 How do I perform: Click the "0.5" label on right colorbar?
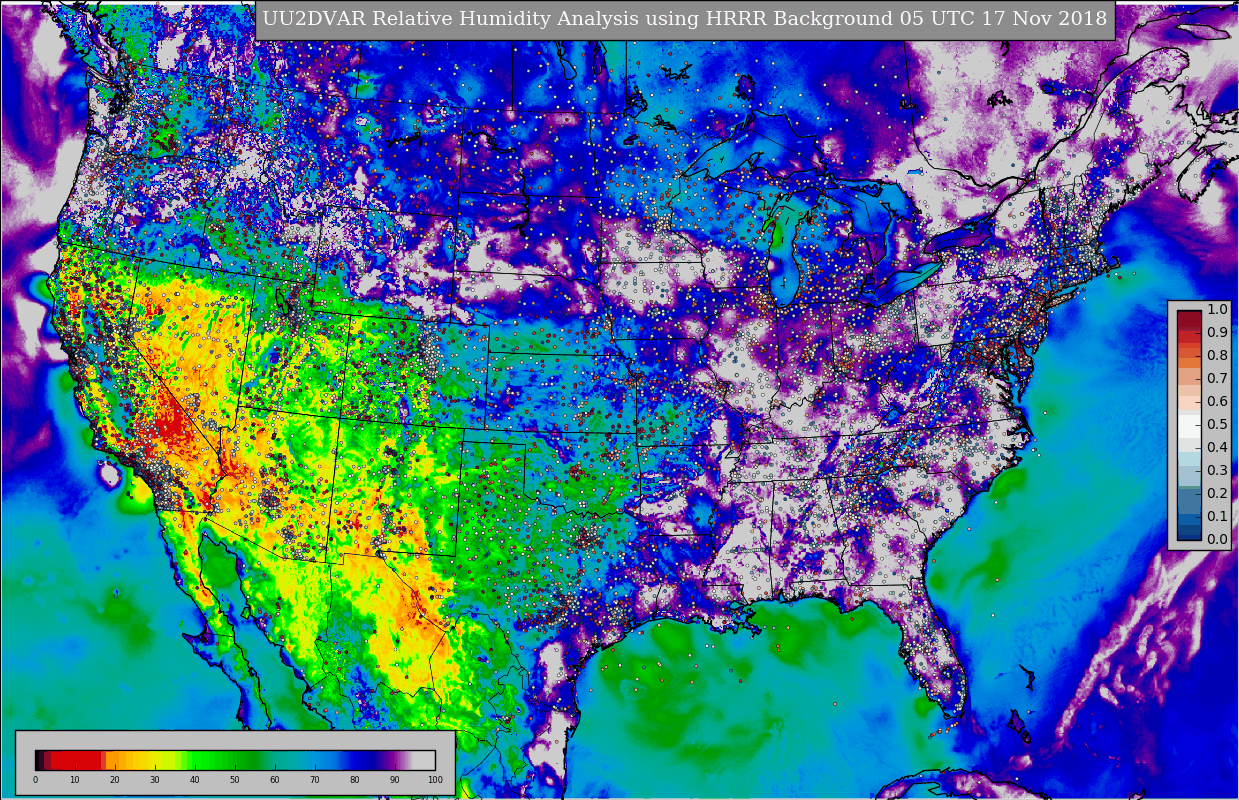pos(1217,424)
